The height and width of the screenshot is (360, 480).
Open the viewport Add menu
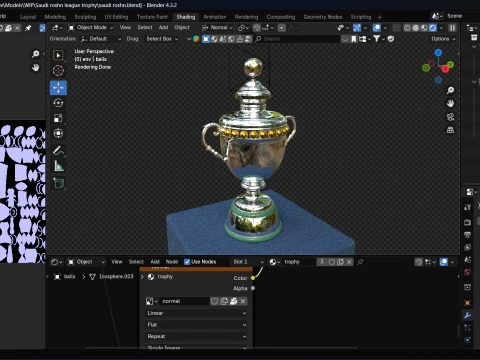click(163, 28)
